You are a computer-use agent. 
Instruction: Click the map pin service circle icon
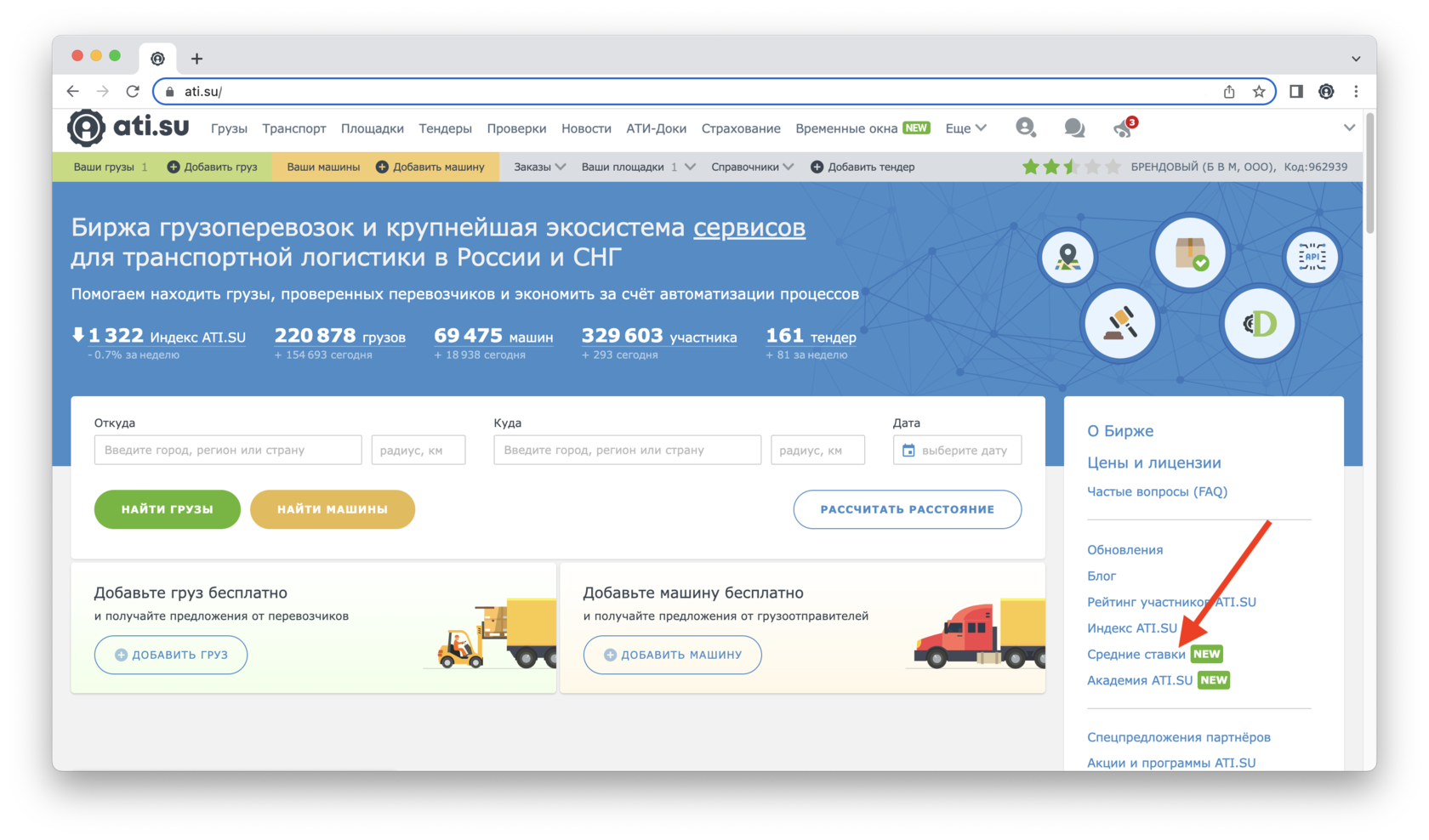[1067, 257]
